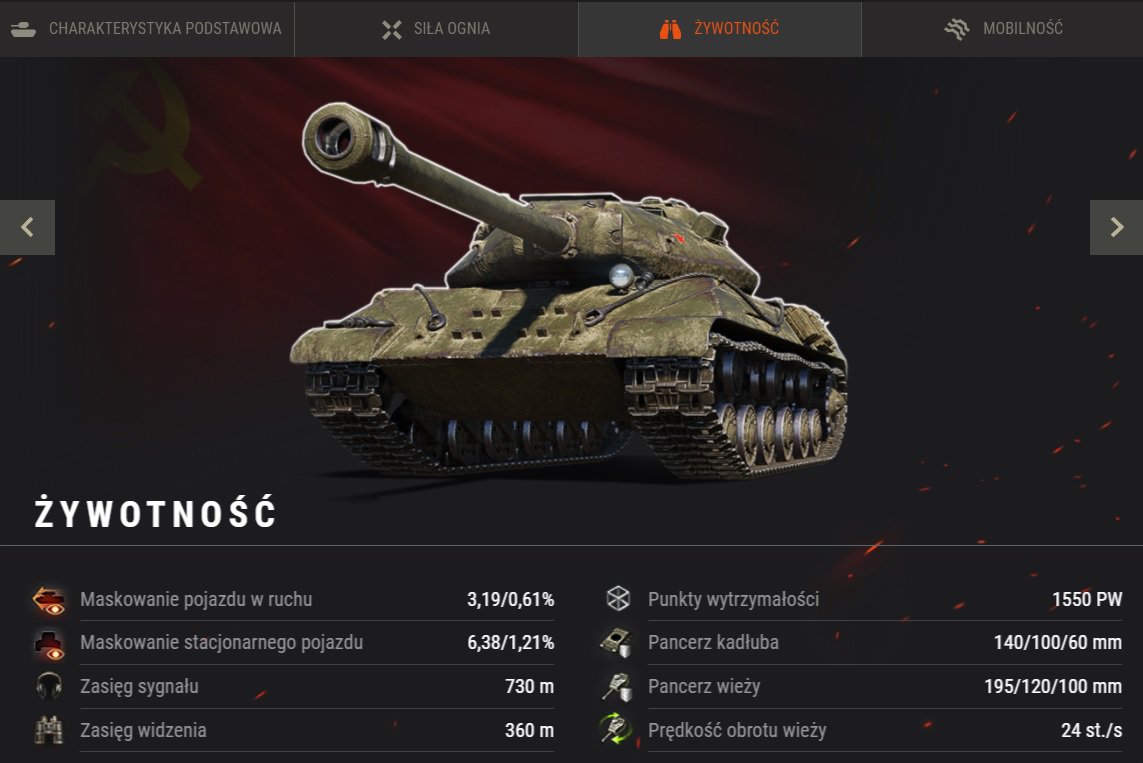Click the moving vehicle camouflage icon

click(49, 600)
